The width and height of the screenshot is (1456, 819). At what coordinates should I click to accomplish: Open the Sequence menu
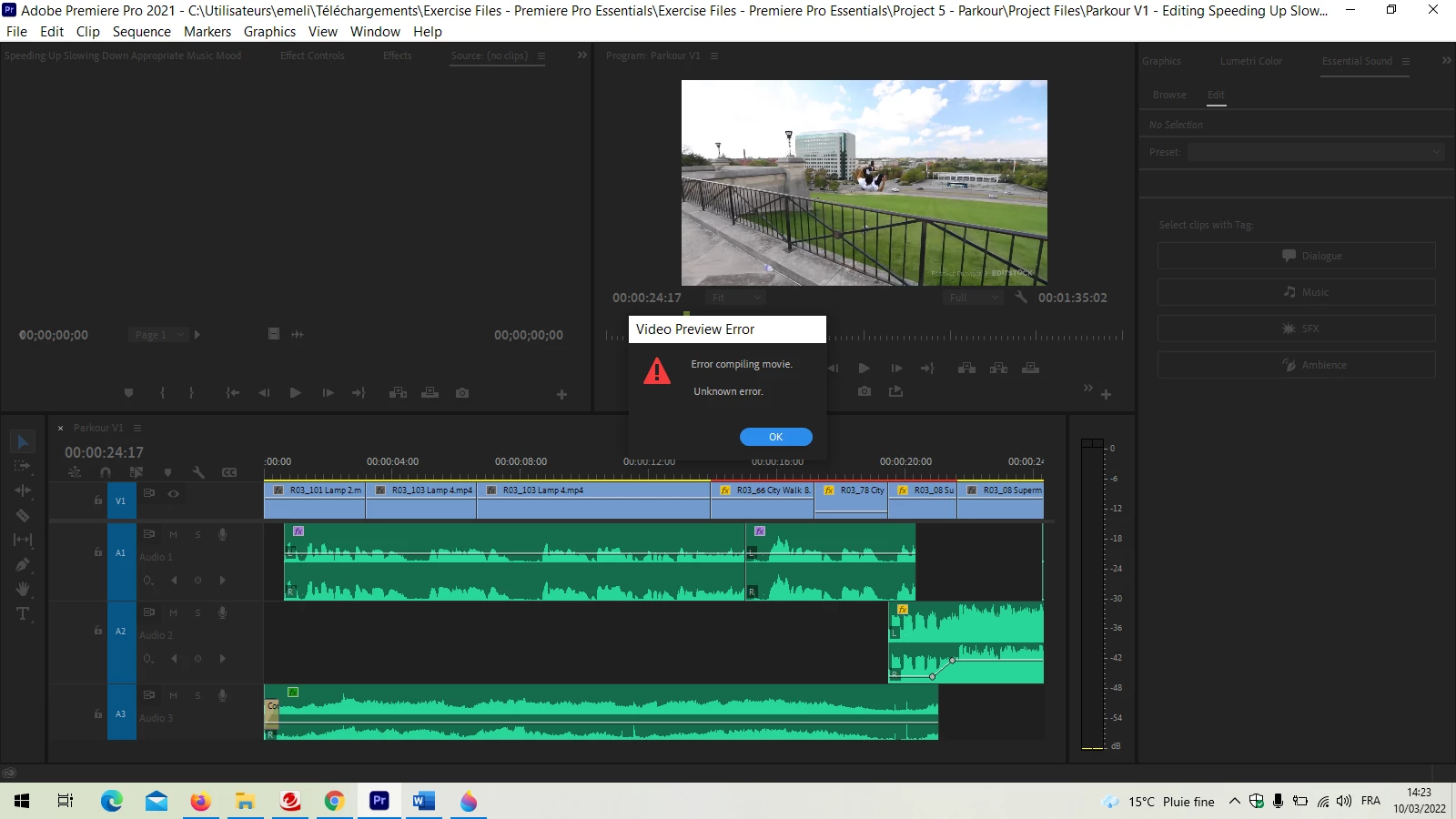(142, 31)
